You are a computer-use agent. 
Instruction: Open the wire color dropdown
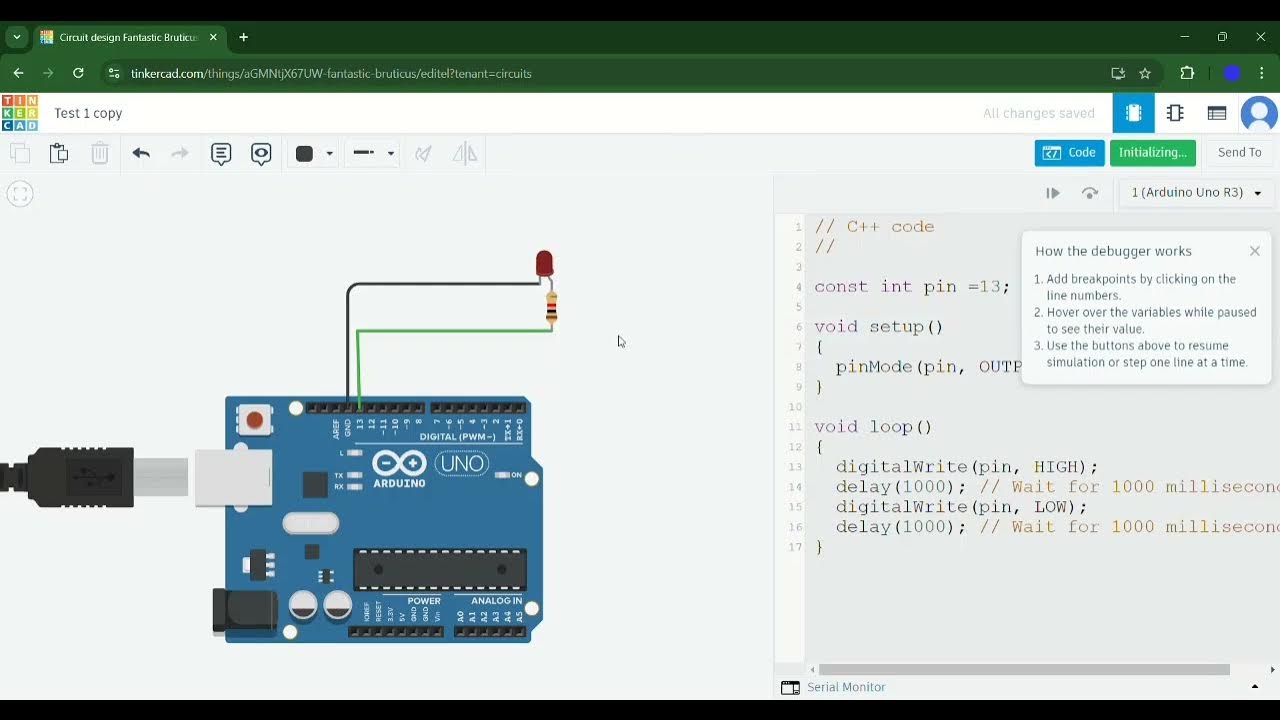tap(314, 153)
